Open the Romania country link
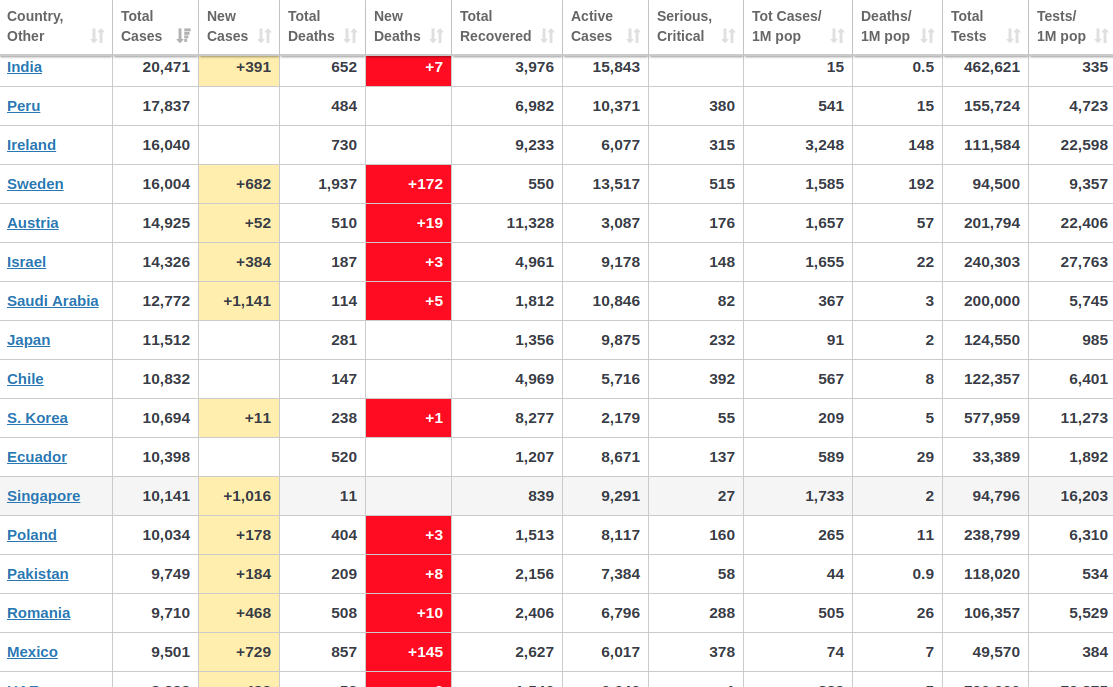 pyautogui.click(x=38, y=613)
